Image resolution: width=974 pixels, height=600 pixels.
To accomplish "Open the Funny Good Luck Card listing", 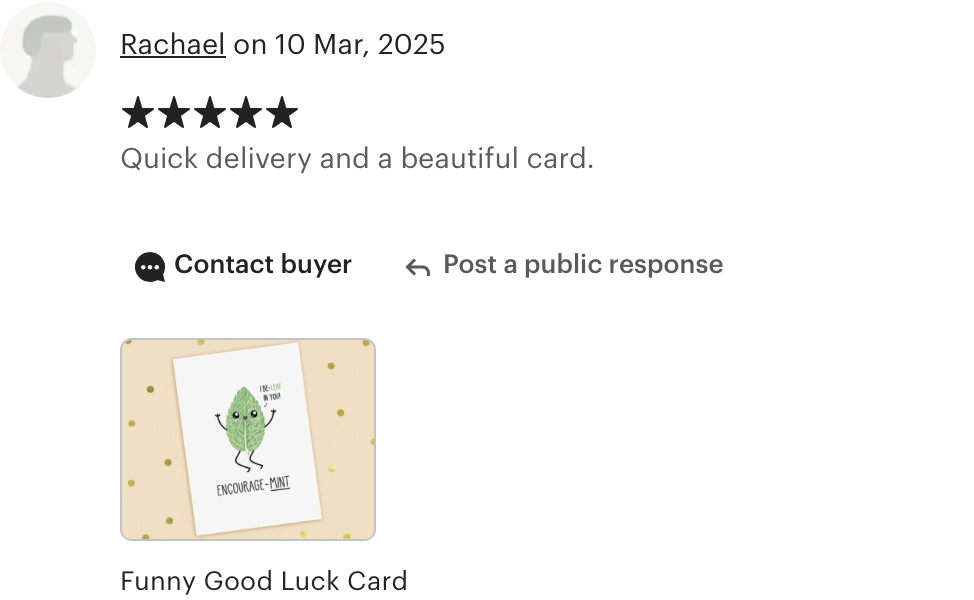I will [x=264, y=581].
